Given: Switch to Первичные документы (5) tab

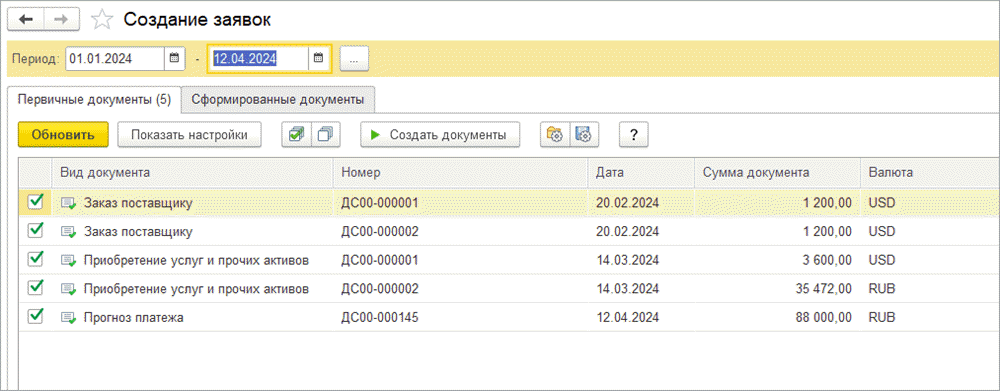Looking at the screenshot, I should click(94, 100).
